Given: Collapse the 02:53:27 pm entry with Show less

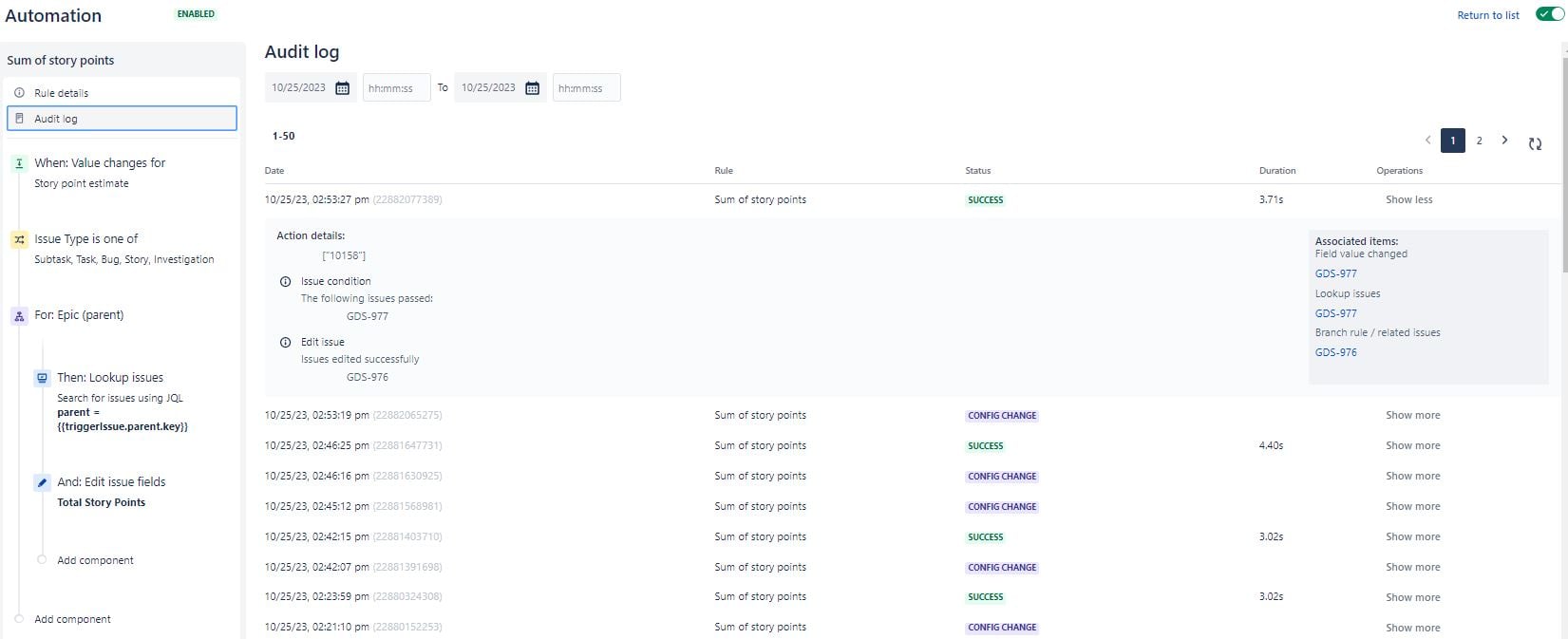Looking at the screenshot, I should pos(1408,199).
